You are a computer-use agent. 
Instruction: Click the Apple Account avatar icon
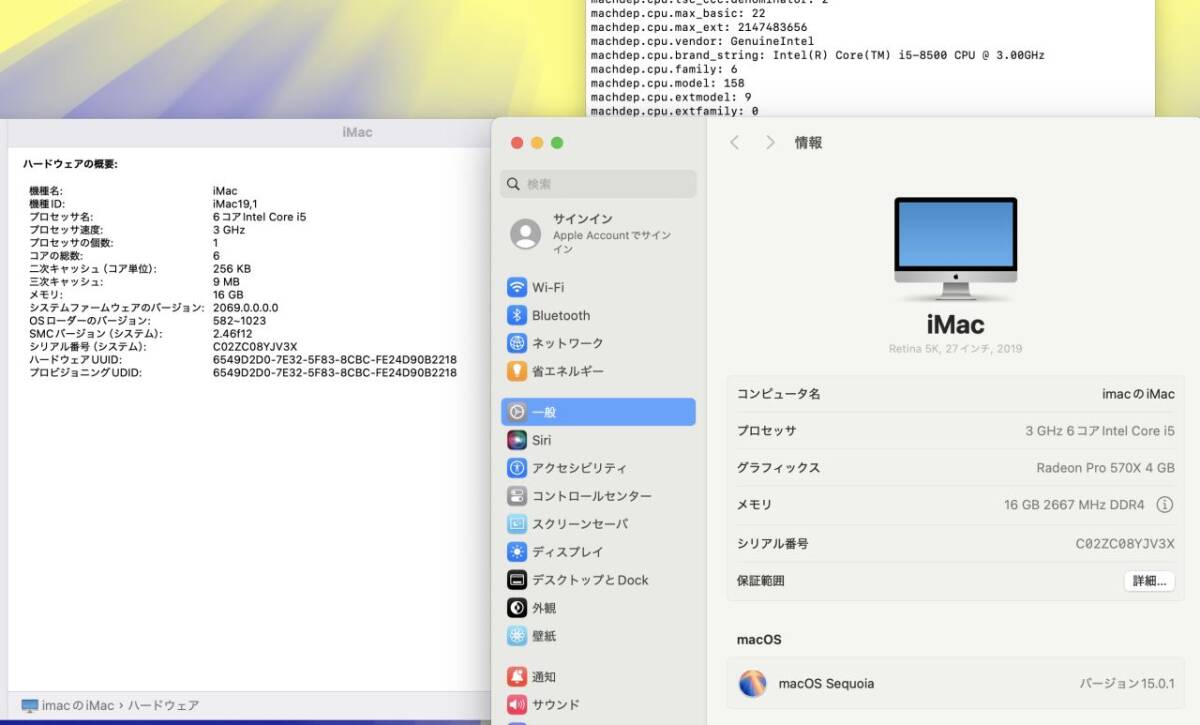coord(526,234)
